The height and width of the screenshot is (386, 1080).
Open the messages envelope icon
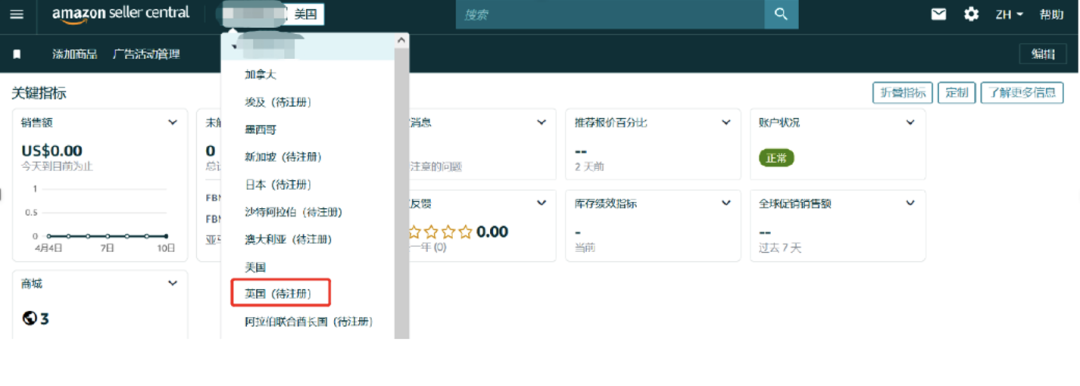[938, 14]
